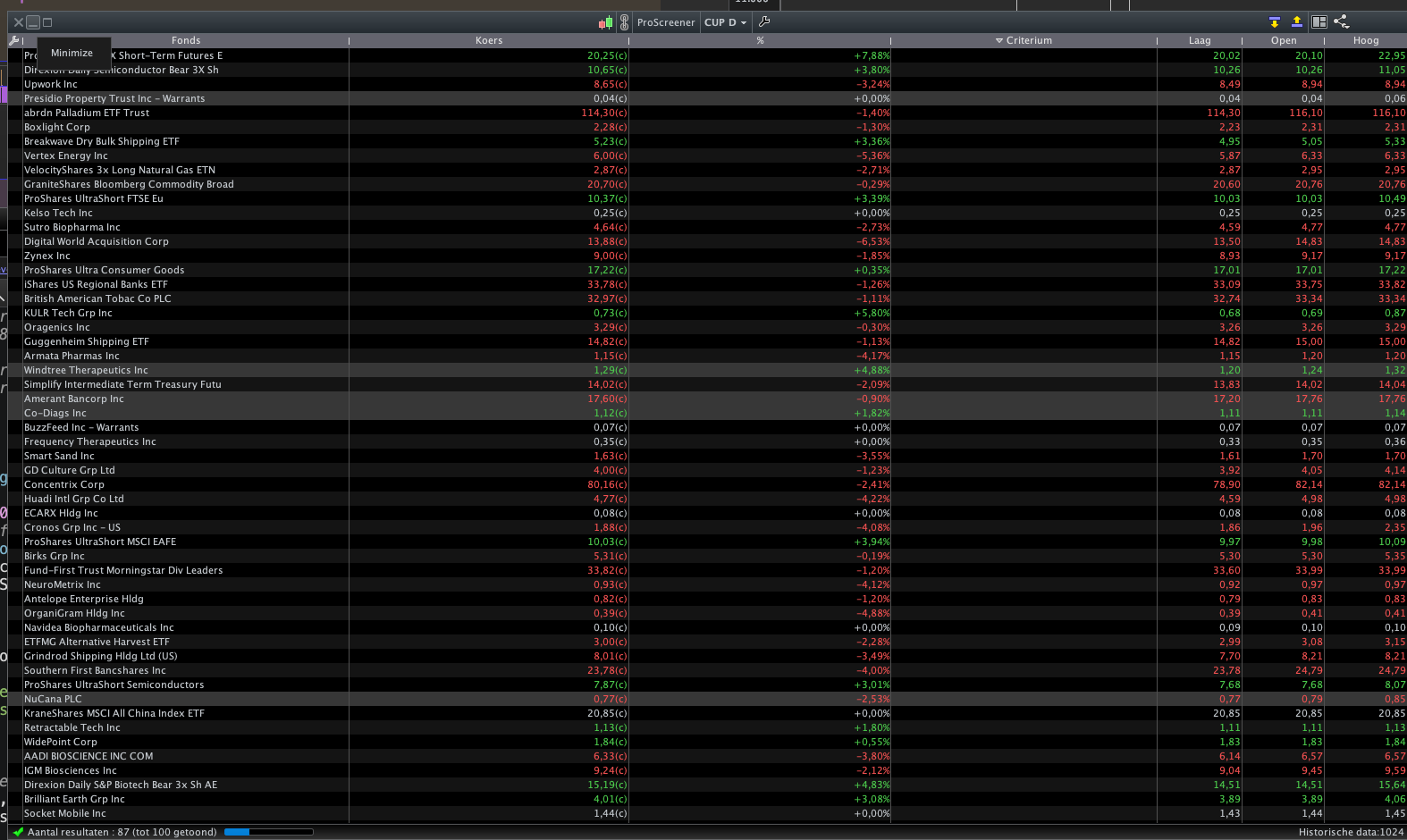Select the Windtree Therapeutics Inc row
1407x840 pixels.
click(708, 370)
